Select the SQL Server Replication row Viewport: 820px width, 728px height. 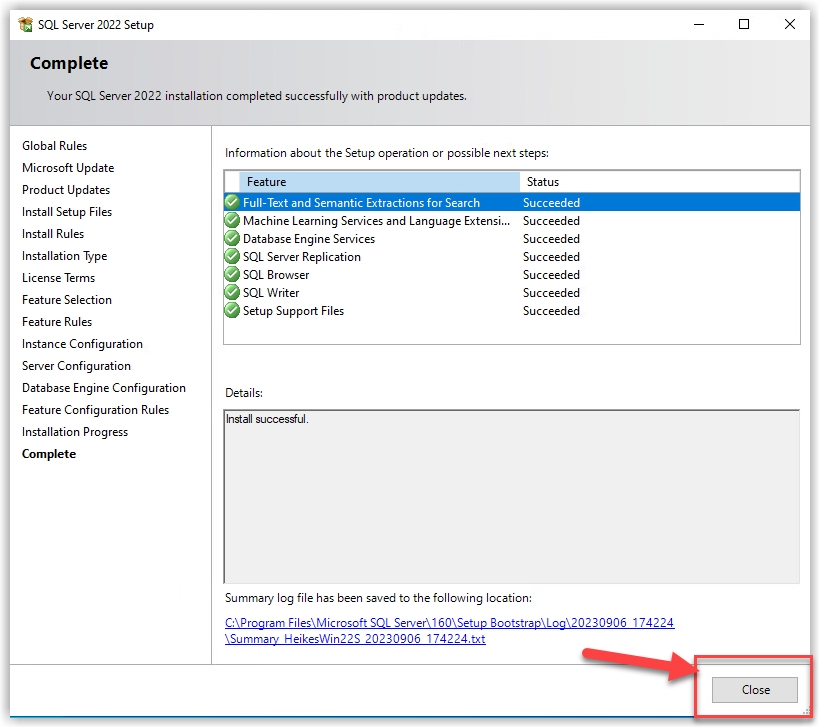[512, 257]
